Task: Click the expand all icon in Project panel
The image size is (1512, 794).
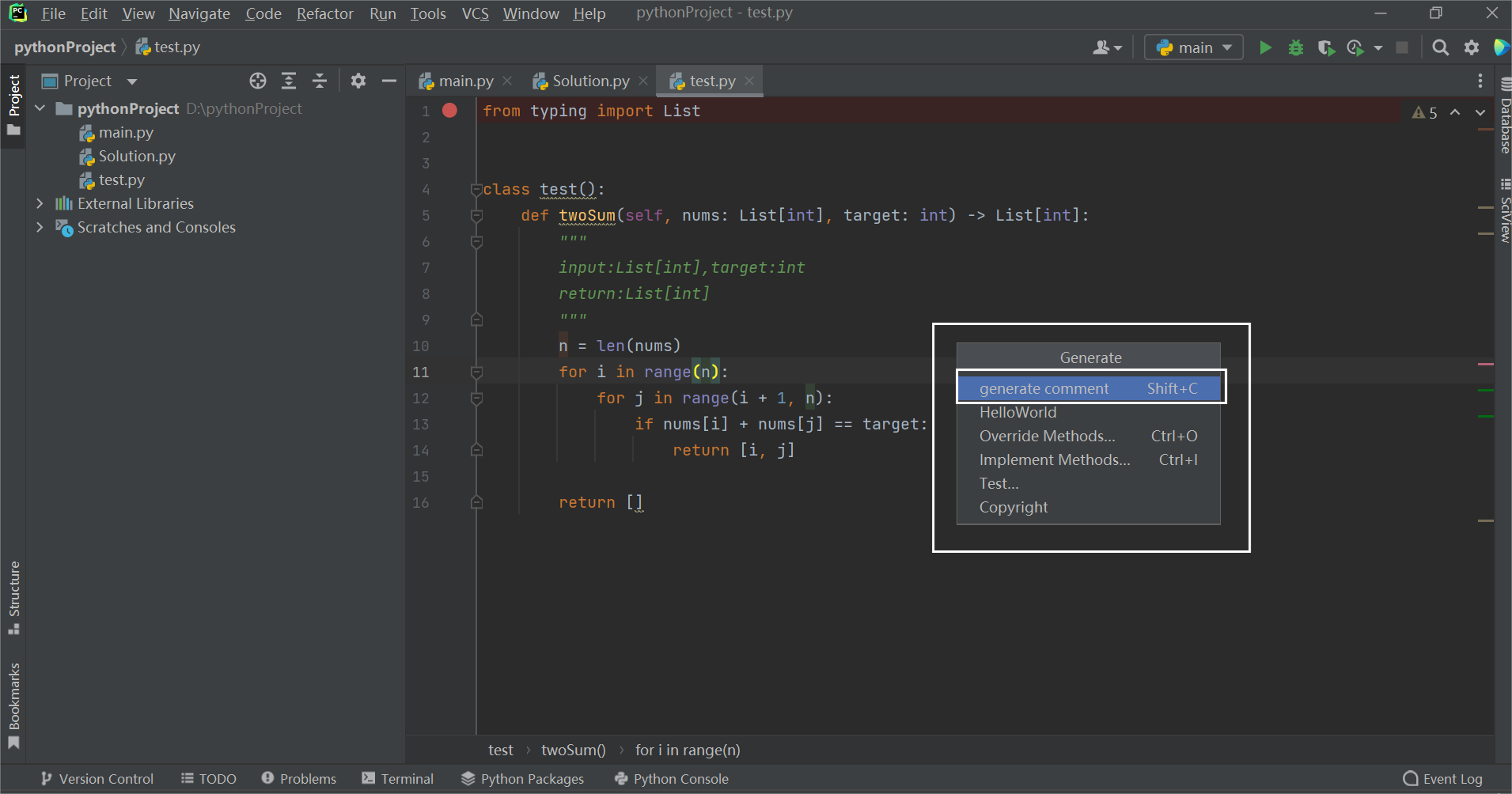Action: (289, 81)
